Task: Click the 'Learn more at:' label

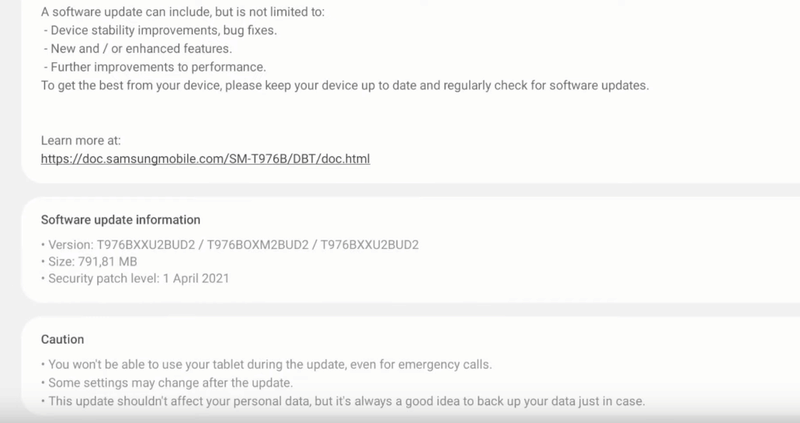Action: pyautogui.click(x=80, y=140)
